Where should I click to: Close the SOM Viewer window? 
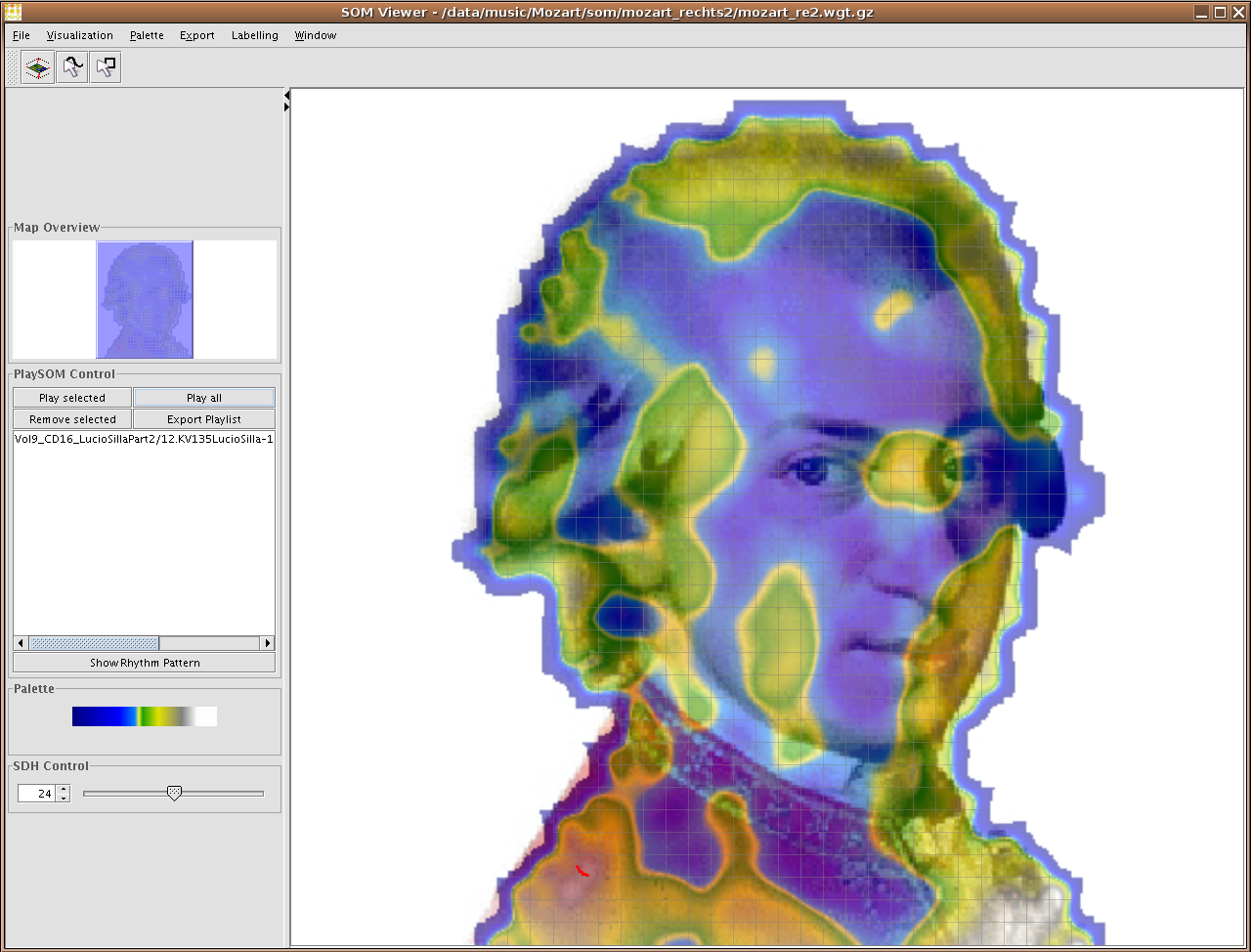pos(1237,12)
